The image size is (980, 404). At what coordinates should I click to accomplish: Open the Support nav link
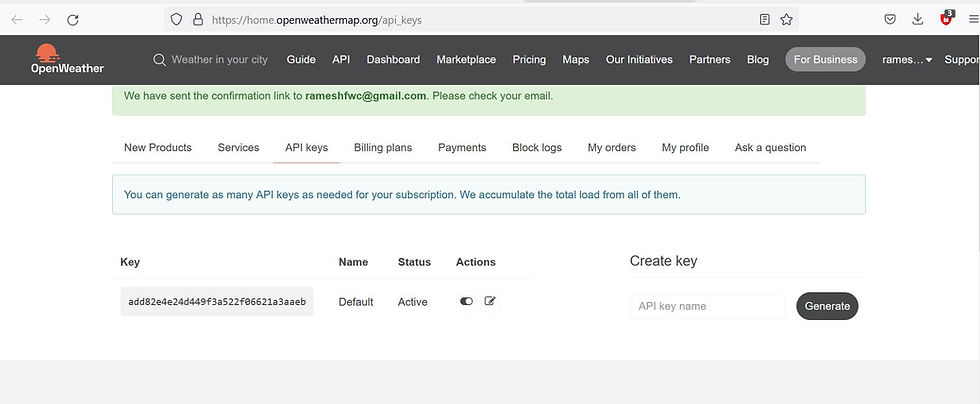(x=962, y=59)
